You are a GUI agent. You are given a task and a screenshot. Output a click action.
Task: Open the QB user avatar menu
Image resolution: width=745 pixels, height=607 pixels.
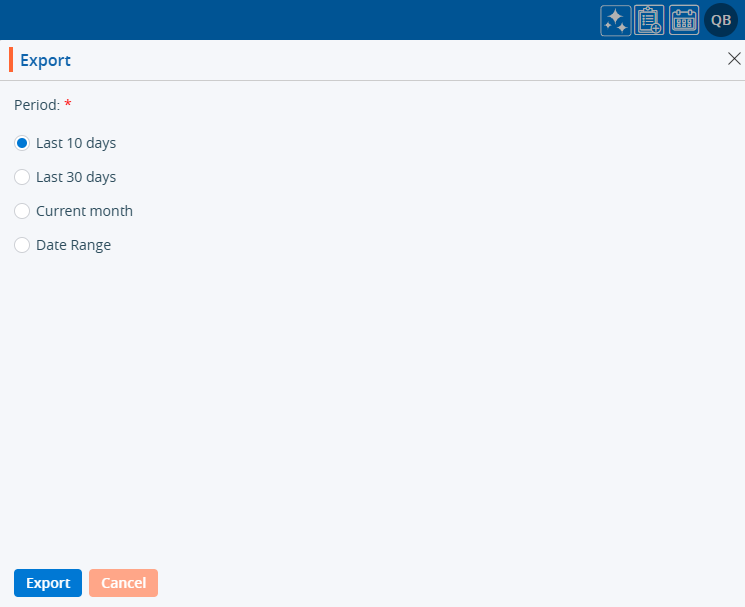pyautogui.click(x=721, y=20)
